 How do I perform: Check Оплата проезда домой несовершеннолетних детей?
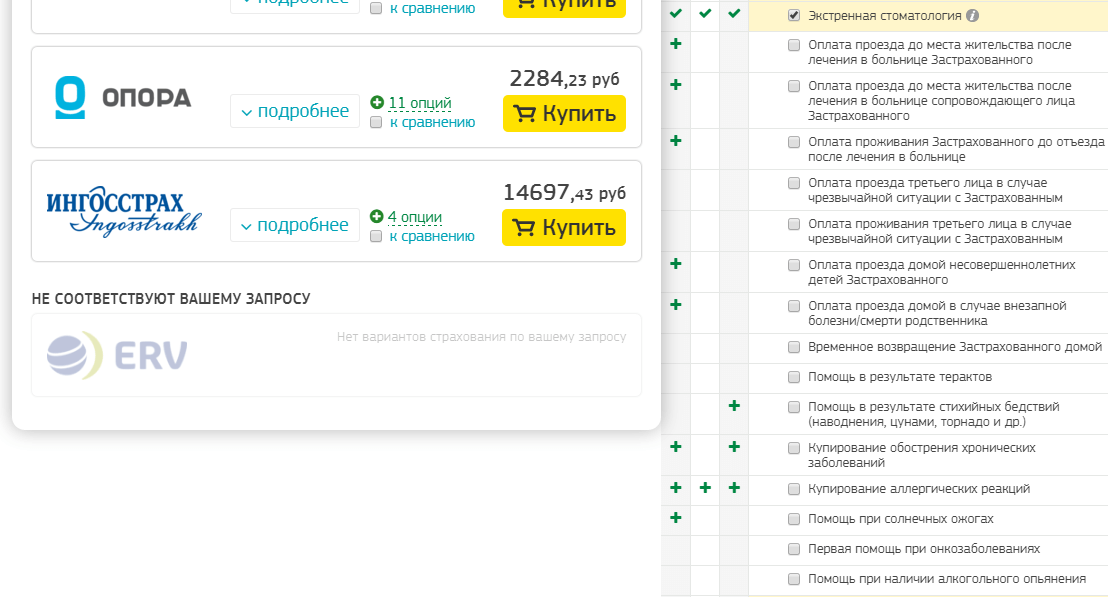point(794,265)
